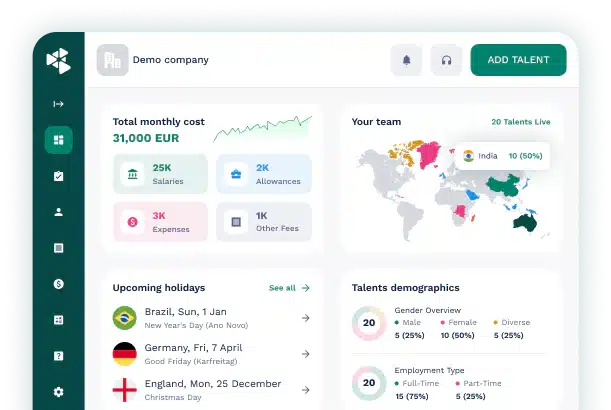Click the Your team heading
611x410 pixels.
[x=376, y=122]
